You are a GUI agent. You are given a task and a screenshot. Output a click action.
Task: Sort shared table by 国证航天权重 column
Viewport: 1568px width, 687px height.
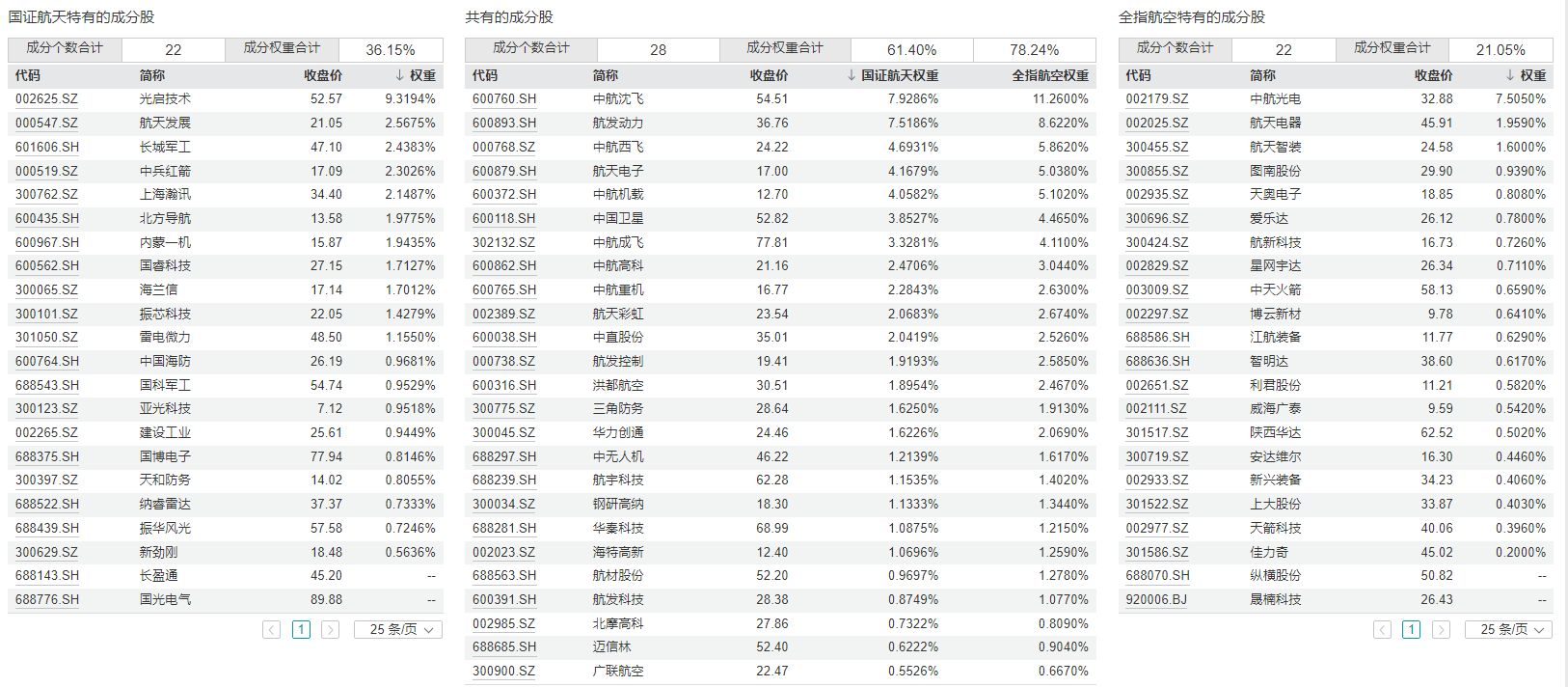tap(892, 75)
